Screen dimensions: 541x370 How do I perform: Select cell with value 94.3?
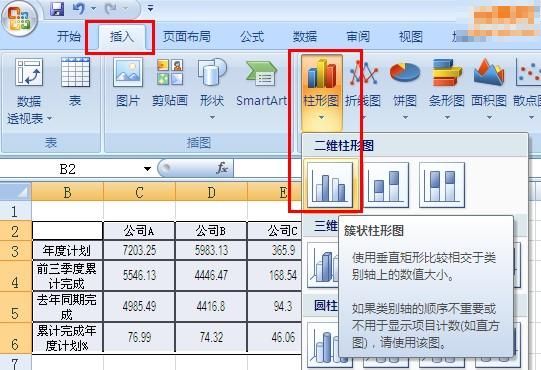click(x=275, y=306)
